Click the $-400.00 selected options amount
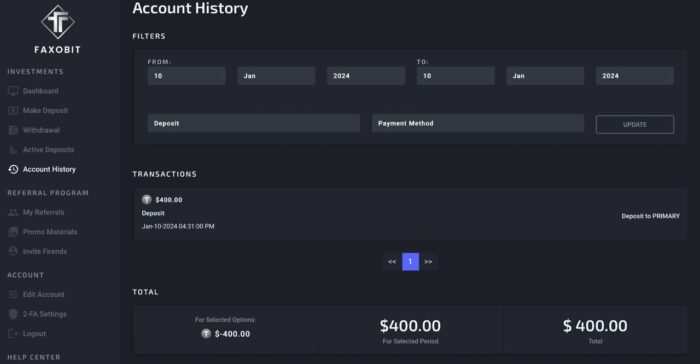Viewport: 700px width, 364px height. 232,334
